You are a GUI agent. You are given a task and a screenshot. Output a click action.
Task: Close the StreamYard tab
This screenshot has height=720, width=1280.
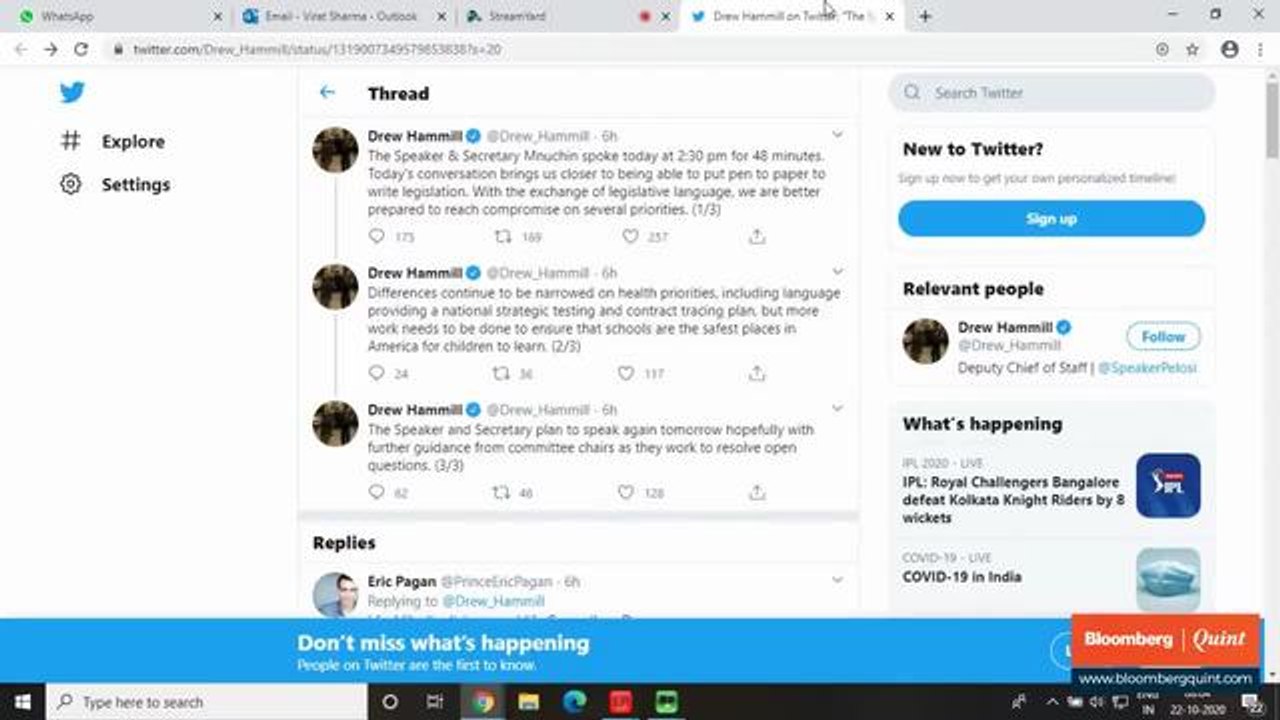click(x=665, y=16)
